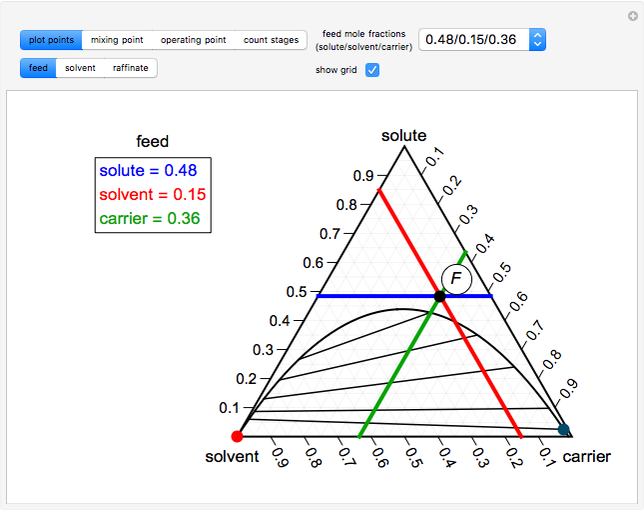Click the dropdown stepper arrows

point(538,40)
